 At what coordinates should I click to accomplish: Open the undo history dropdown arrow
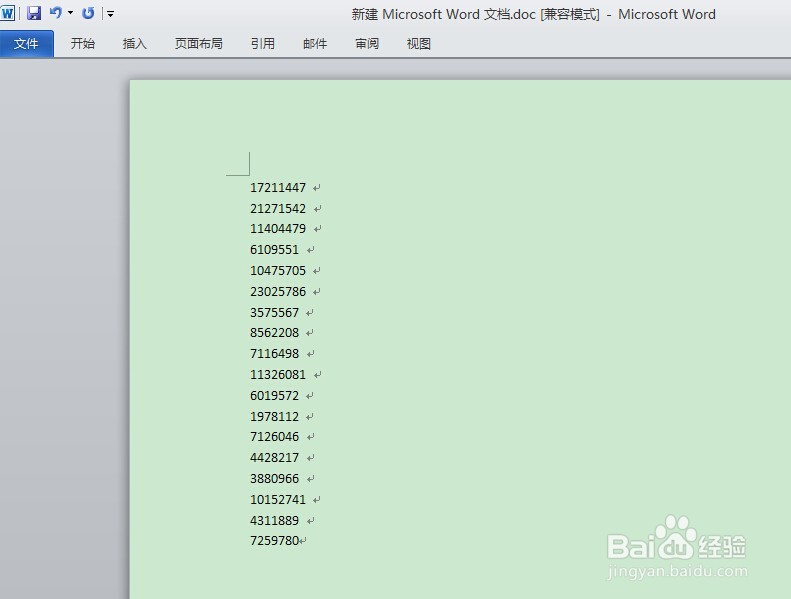click(70, 13)
